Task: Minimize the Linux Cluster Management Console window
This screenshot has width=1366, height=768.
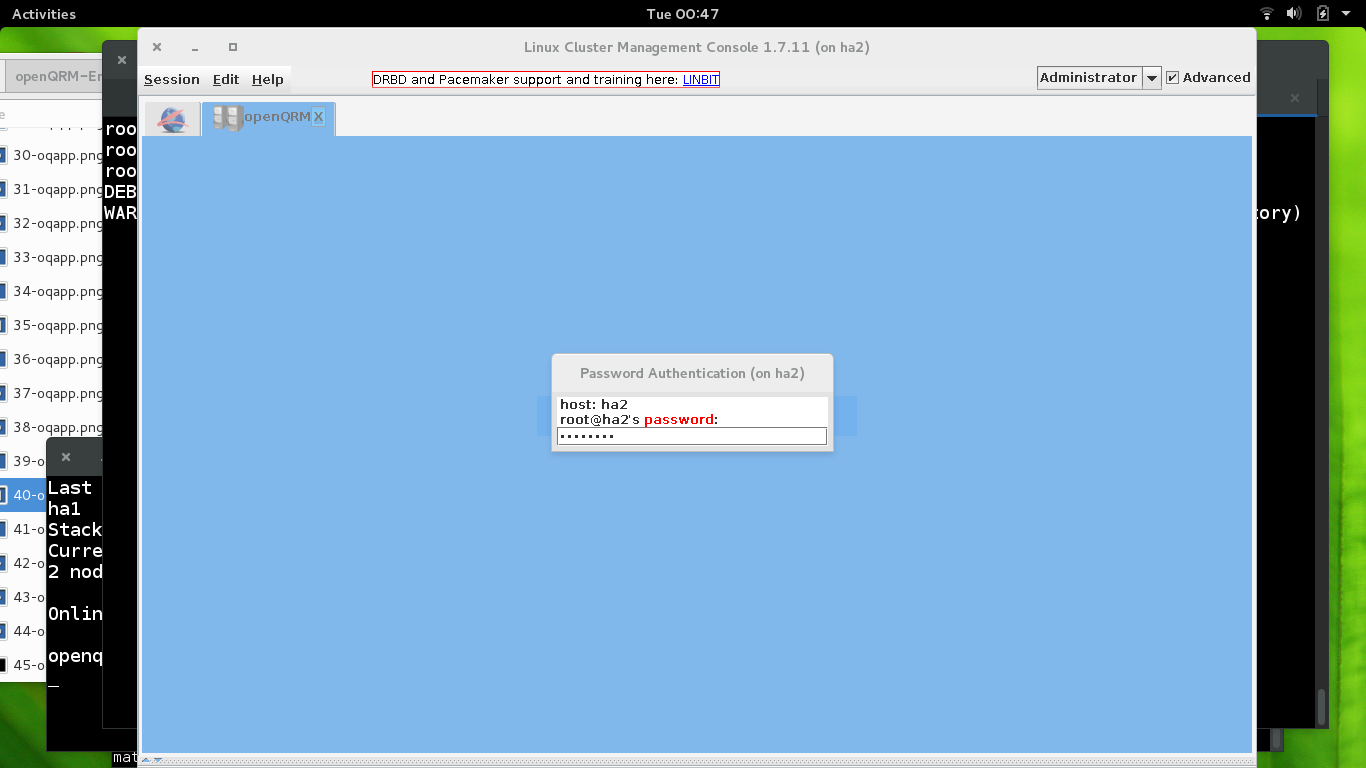Action: pyautogui.click(x=195, y=47)
